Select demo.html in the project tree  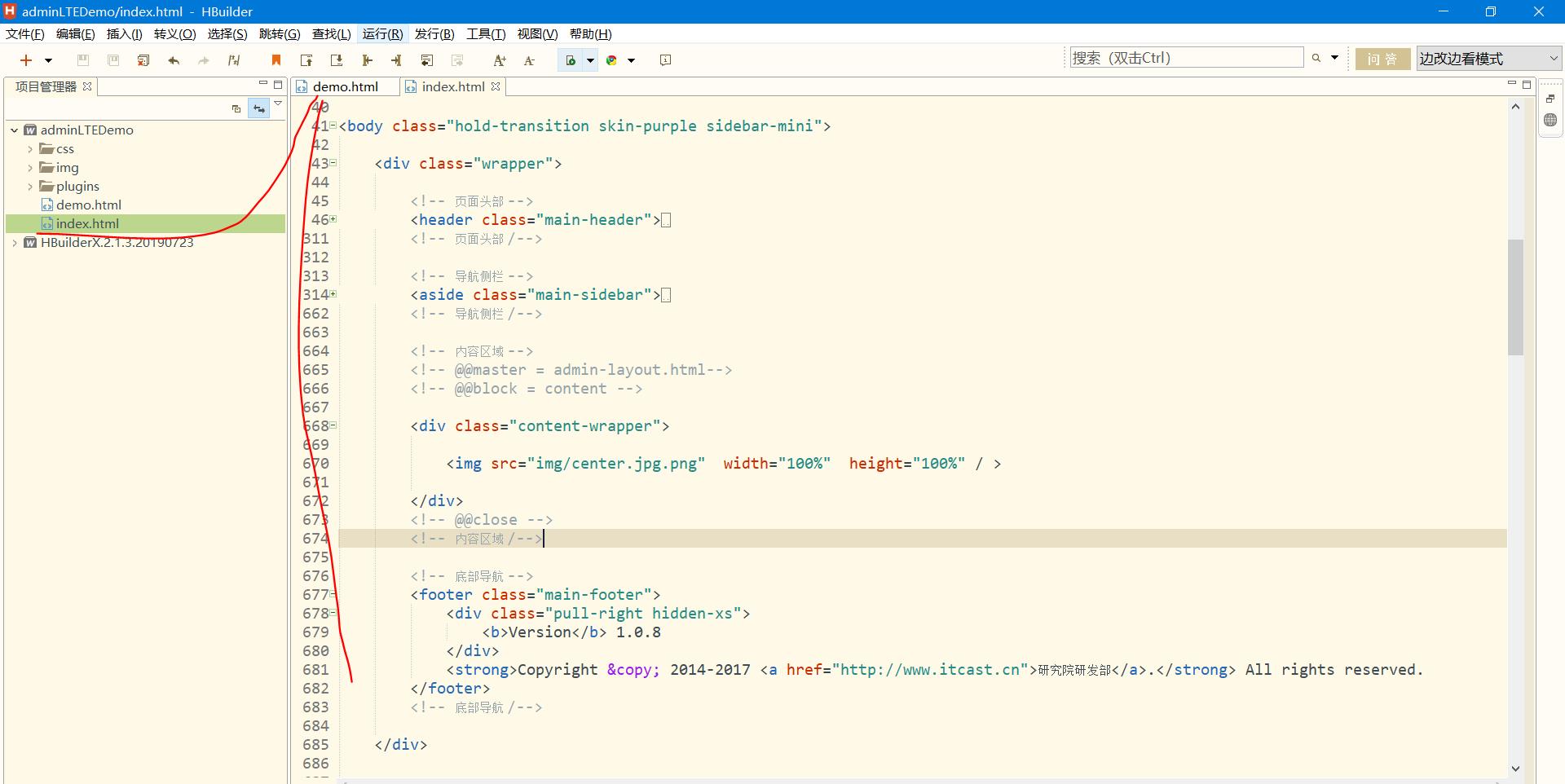(x=88, y=205)
